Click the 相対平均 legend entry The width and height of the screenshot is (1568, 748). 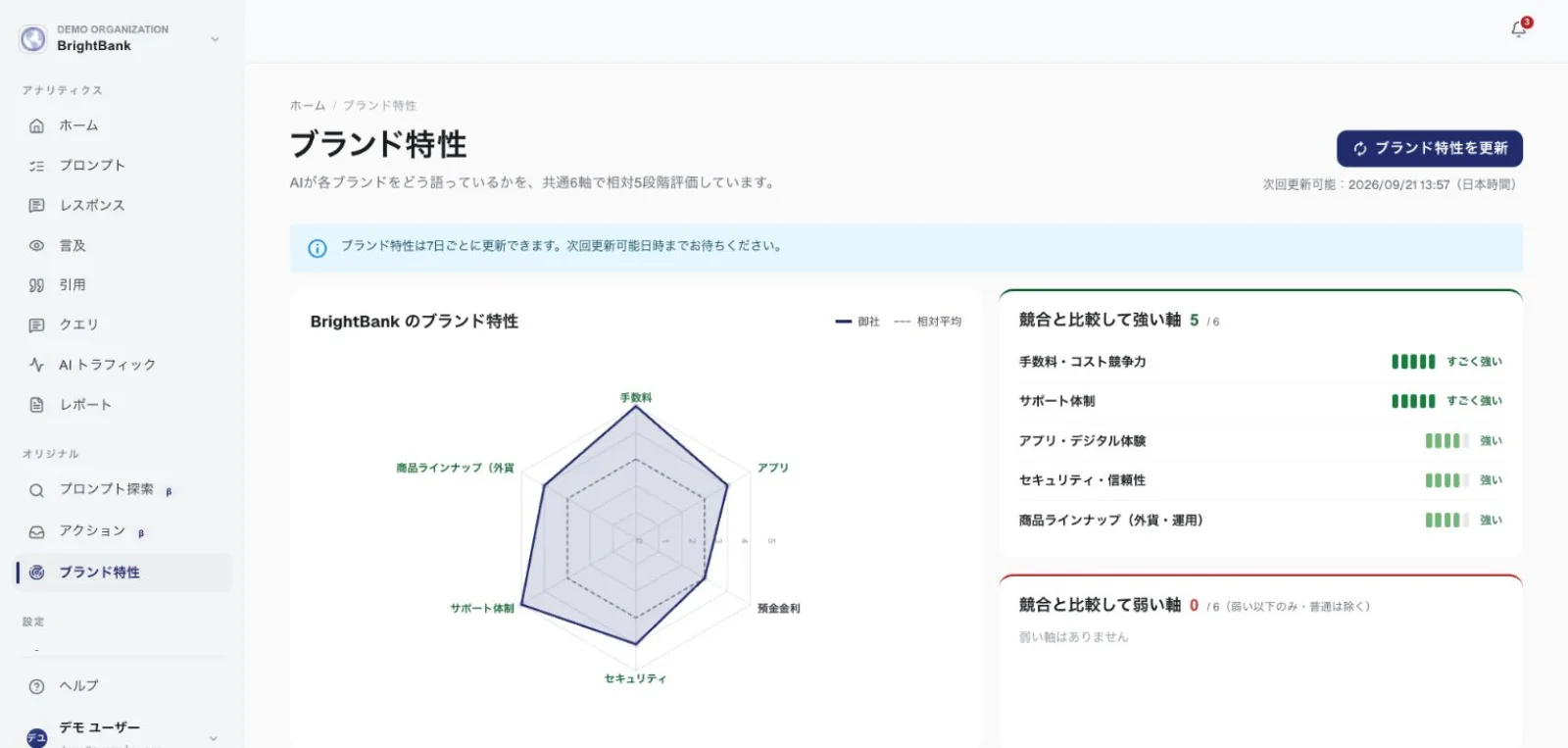[x=928, y=322]
